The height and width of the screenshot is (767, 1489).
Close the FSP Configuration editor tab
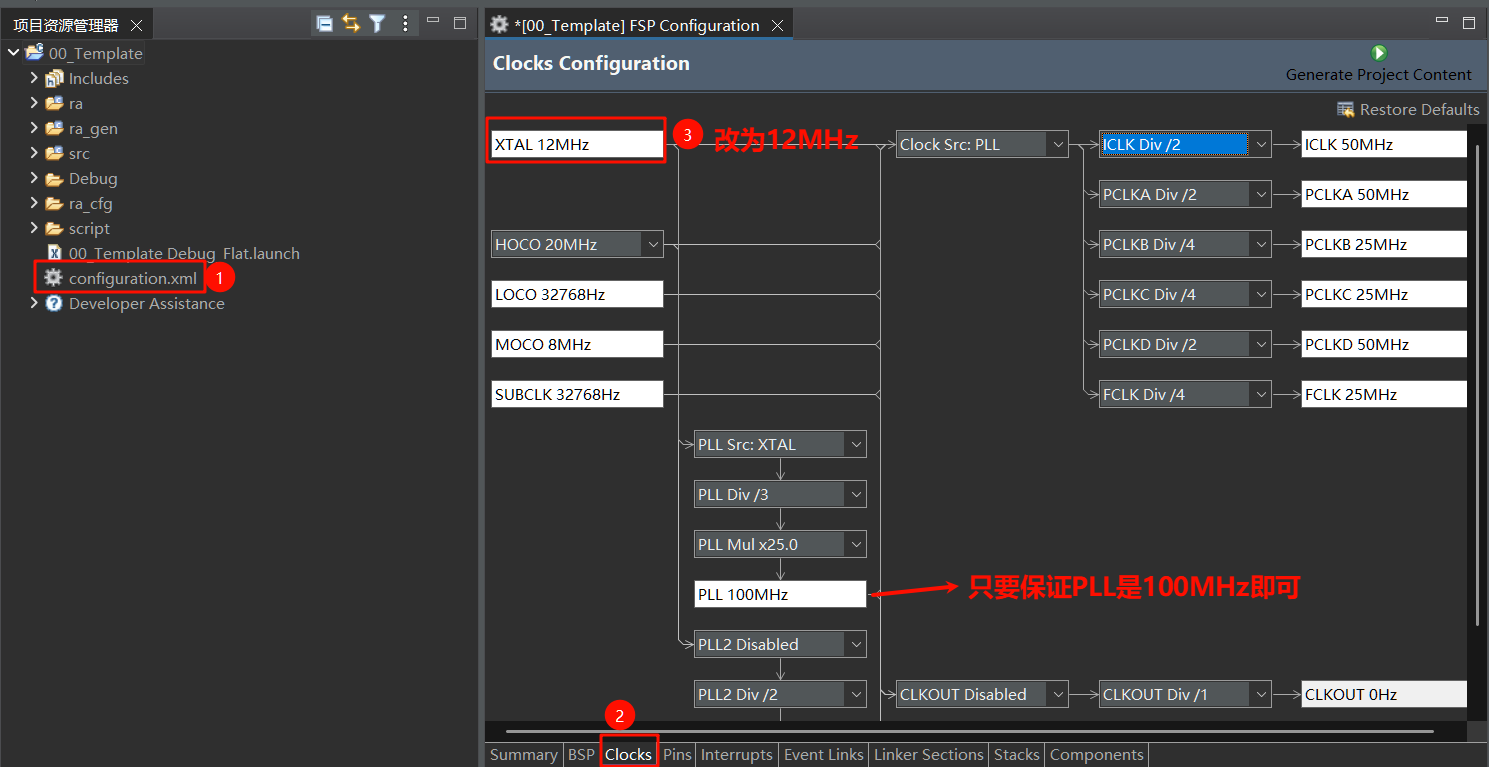pyautogui.click(x=777, y=25)
